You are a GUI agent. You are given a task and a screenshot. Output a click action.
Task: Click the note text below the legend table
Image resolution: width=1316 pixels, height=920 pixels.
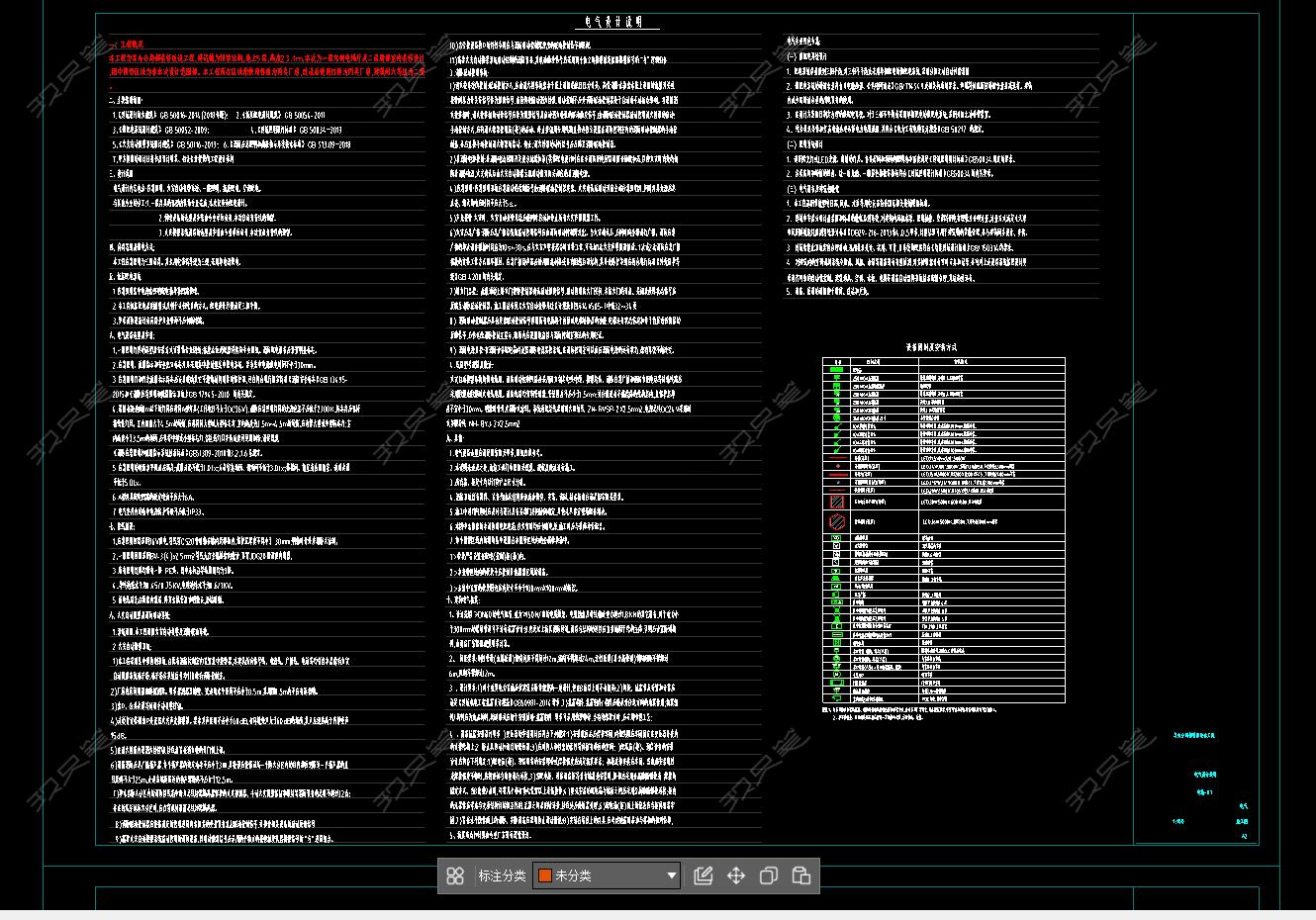coord(910,711)
